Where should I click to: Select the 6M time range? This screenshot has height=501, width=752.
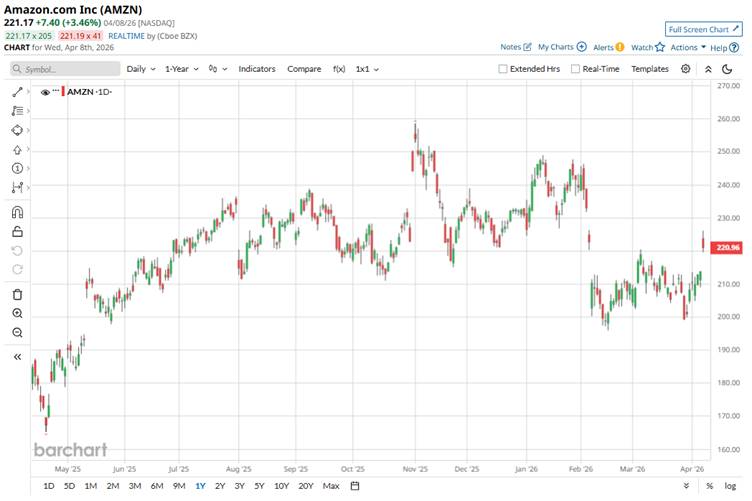157,486
